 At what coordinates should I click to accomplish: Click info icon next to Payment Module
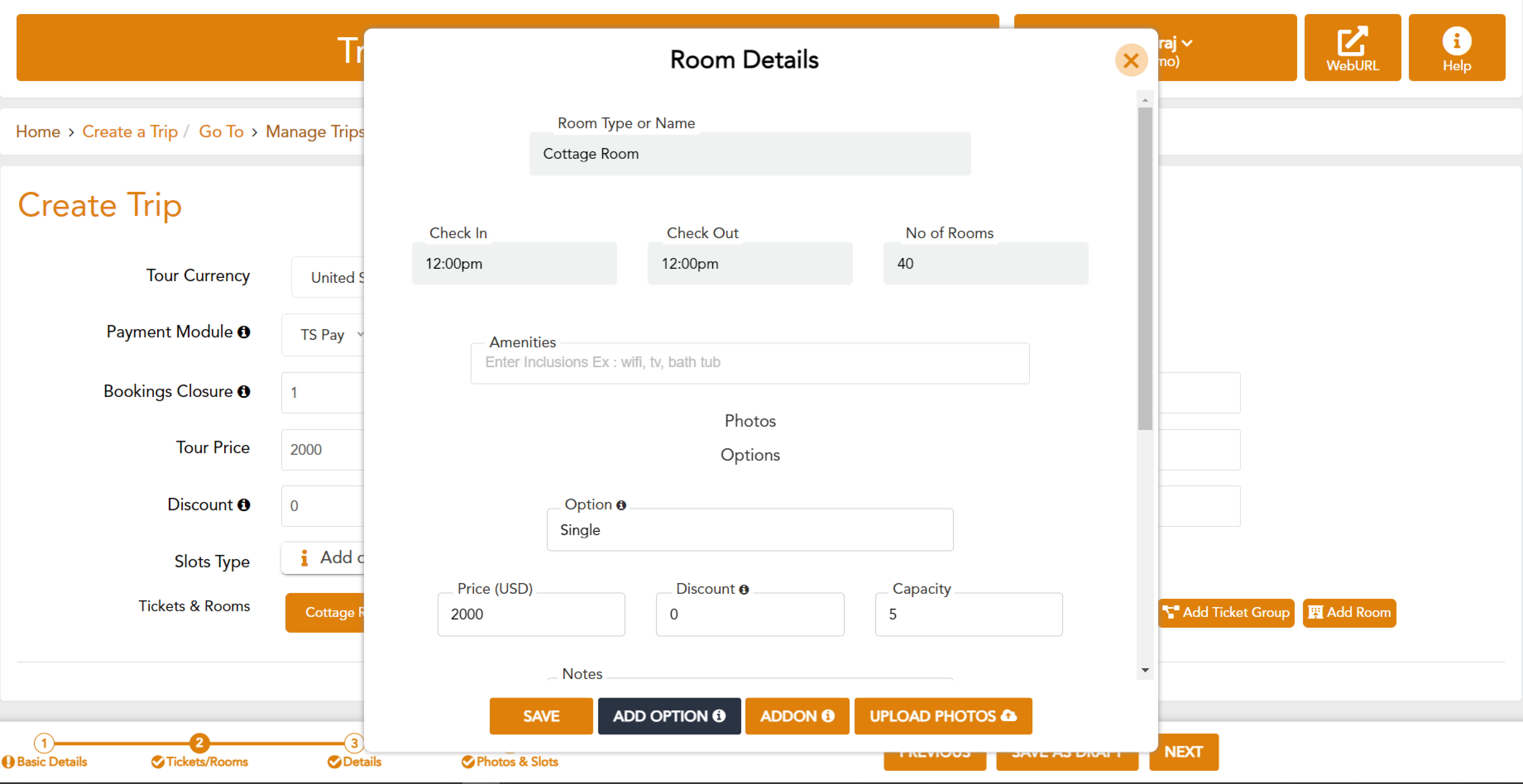pyautogui.click(x=244, y=332)
